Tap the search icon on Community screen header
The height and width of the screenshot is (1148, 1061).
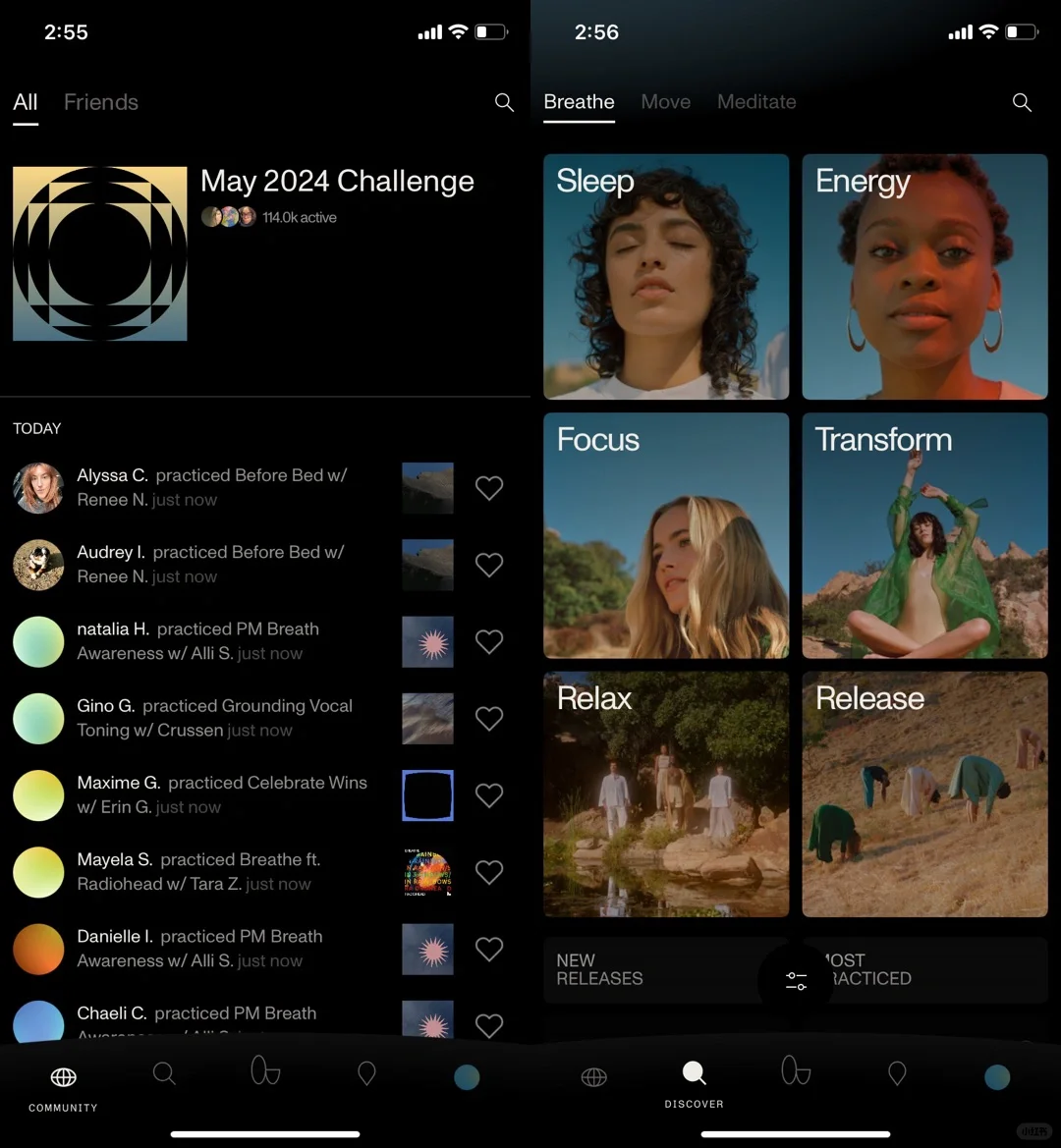point(504,102)
